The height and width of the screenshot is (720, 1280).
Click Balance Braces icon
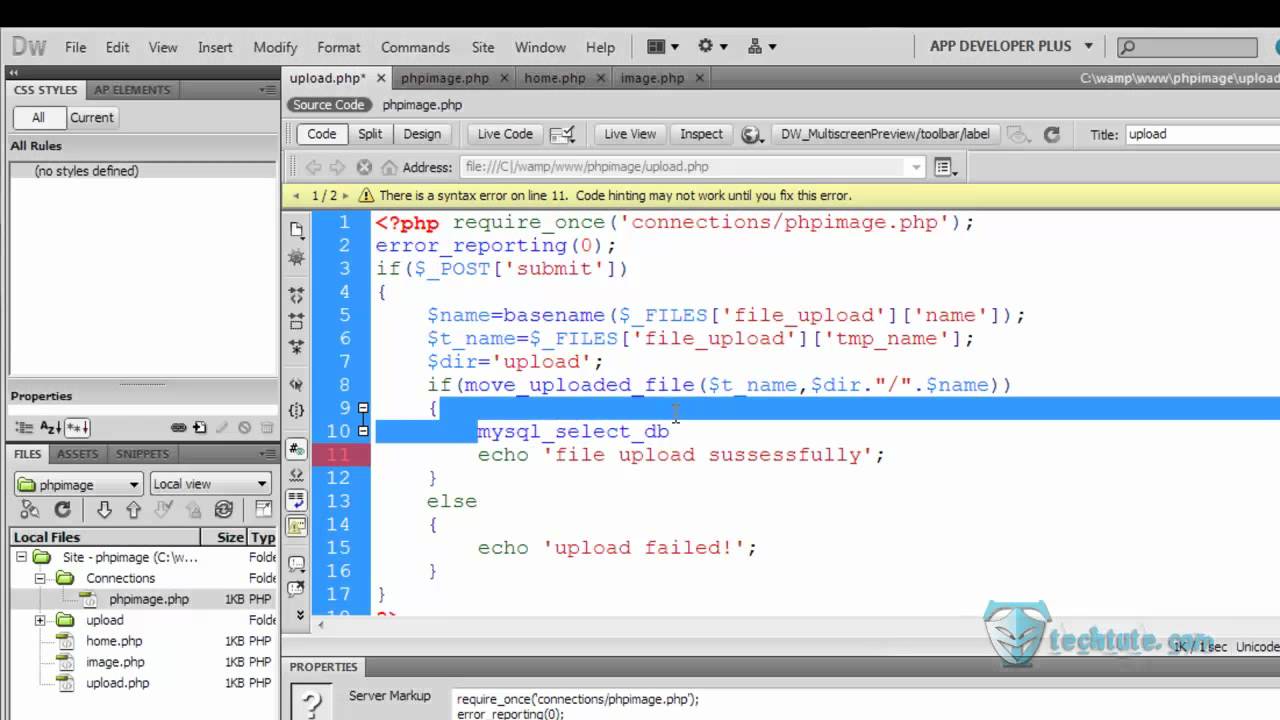(x=297, y=410)
